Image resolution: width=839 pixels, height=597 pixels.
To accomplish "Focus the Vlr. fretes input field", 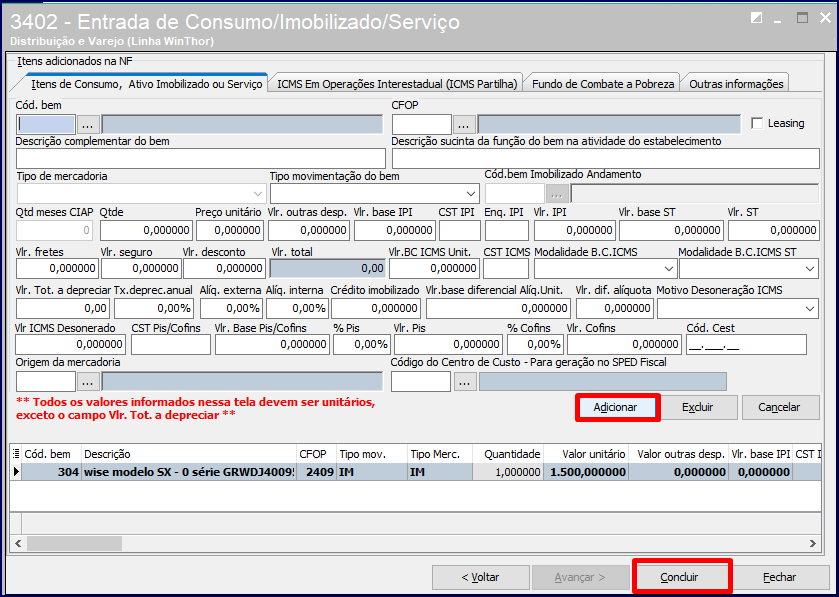I will (57, 269).
